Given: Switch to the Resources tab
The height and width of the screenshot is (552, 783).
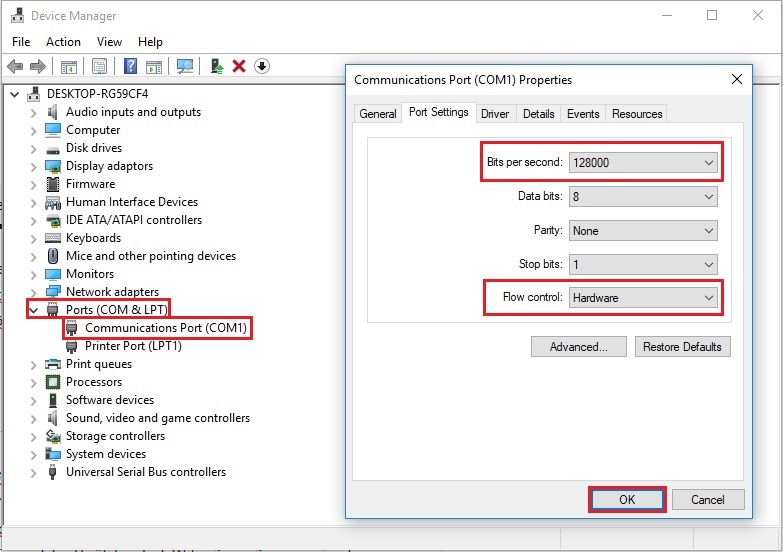Looking at the screenshot, I should [x=637, y=114].
